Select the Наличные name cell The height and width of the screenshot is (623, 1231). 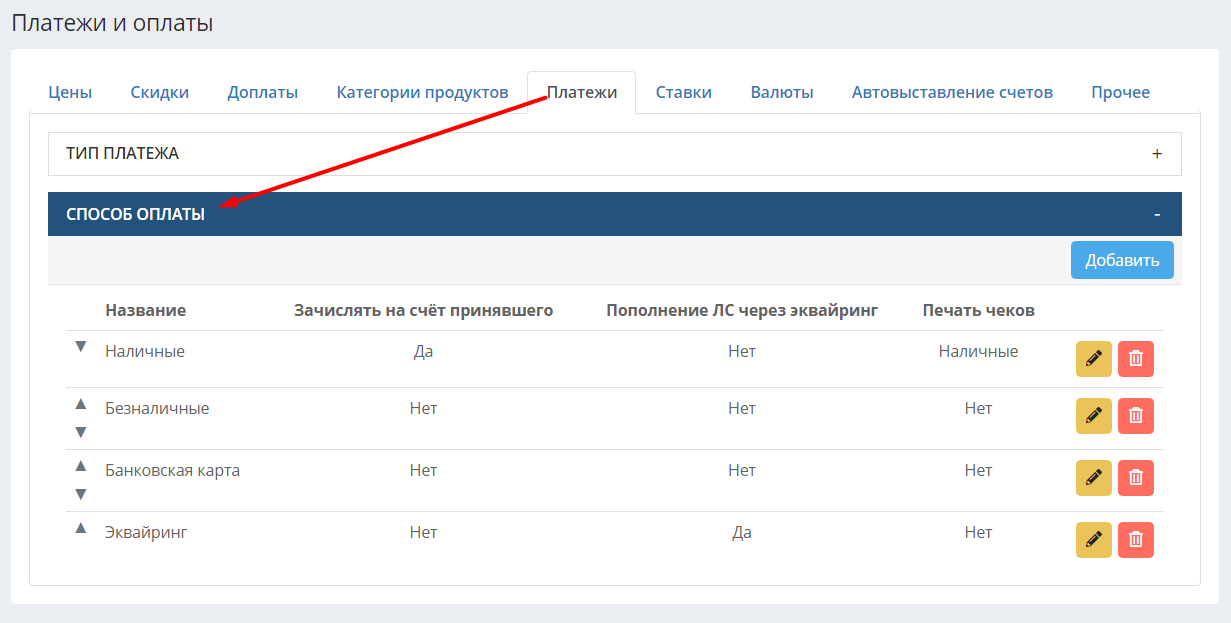[145, 351]
